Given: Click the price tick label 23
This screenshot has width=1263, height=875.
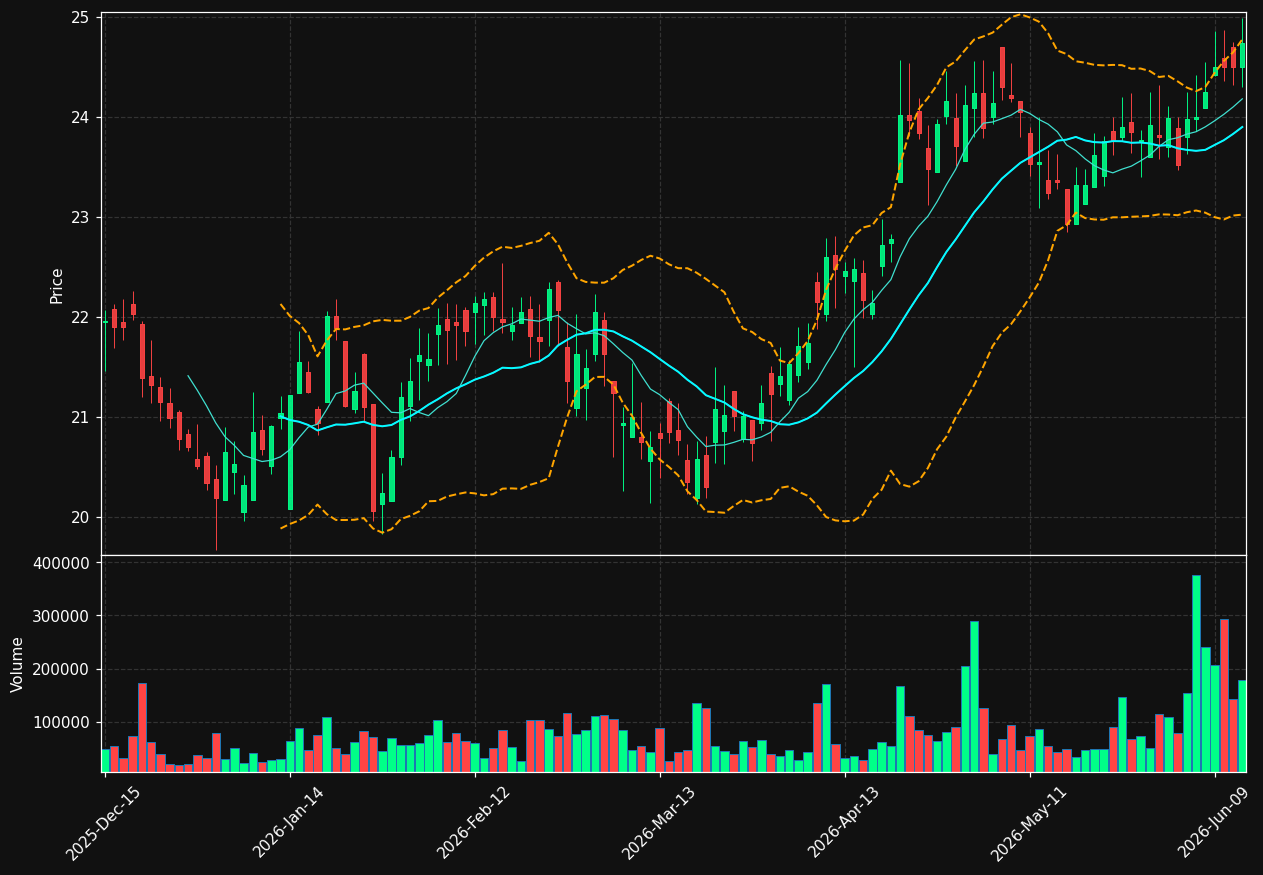Looking at the screenshot, I should point(80,218).
